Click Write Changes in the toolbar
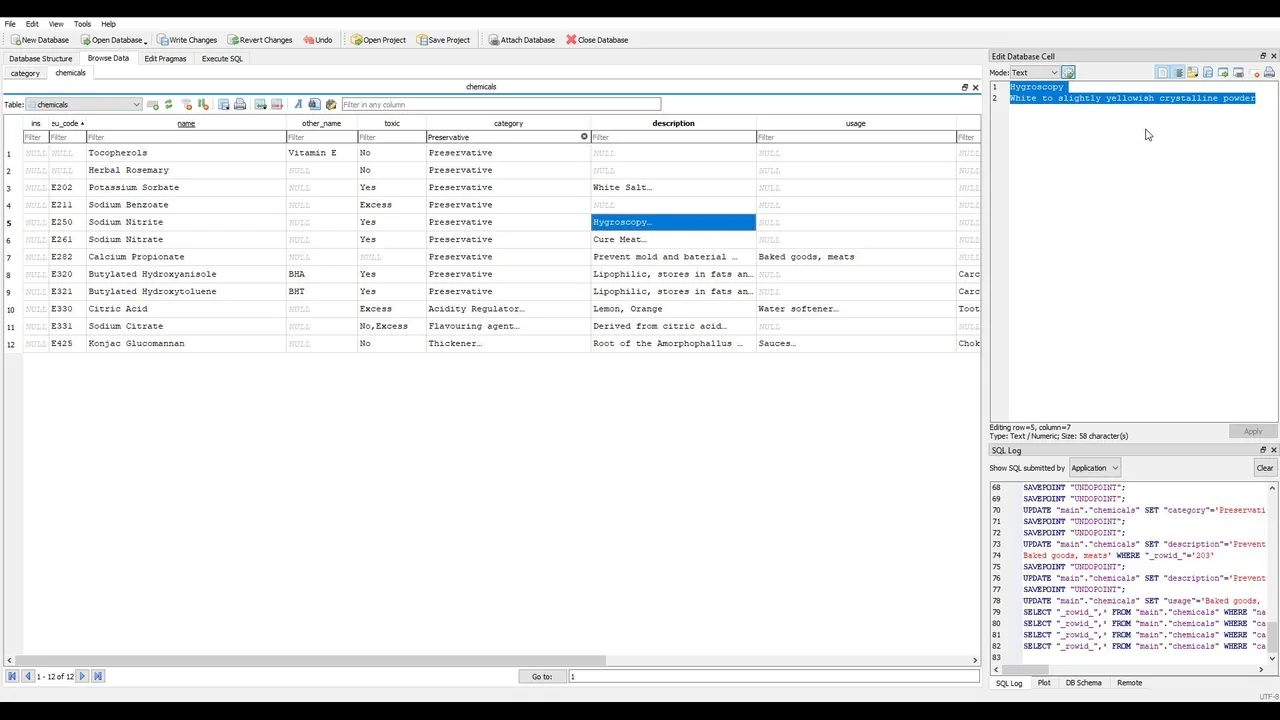This screenshot has width=1280, height=720. click(x=187, y=40)
